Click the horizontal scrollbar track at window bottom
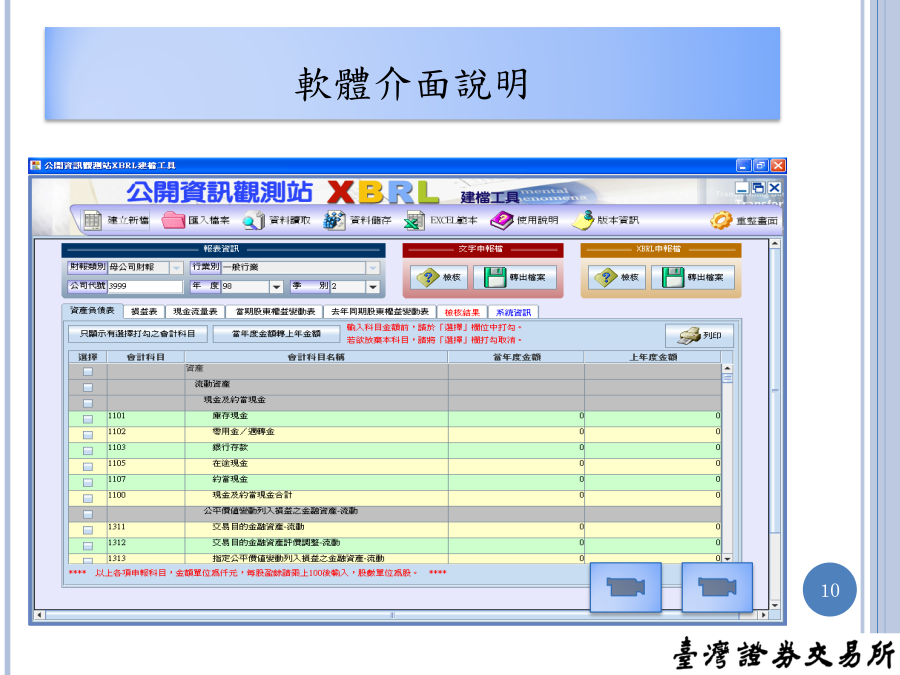900x675 pixels. point(401,615)
